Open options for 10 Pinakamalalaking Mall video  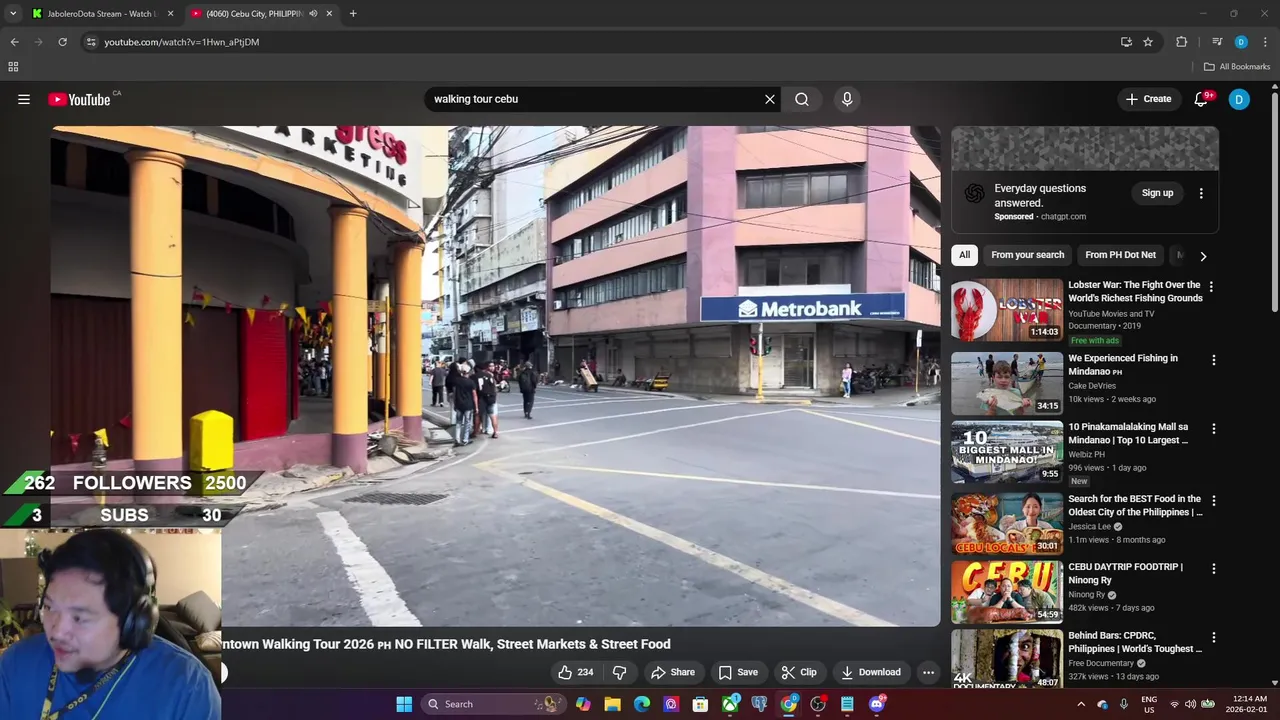tap(1213, 429)
